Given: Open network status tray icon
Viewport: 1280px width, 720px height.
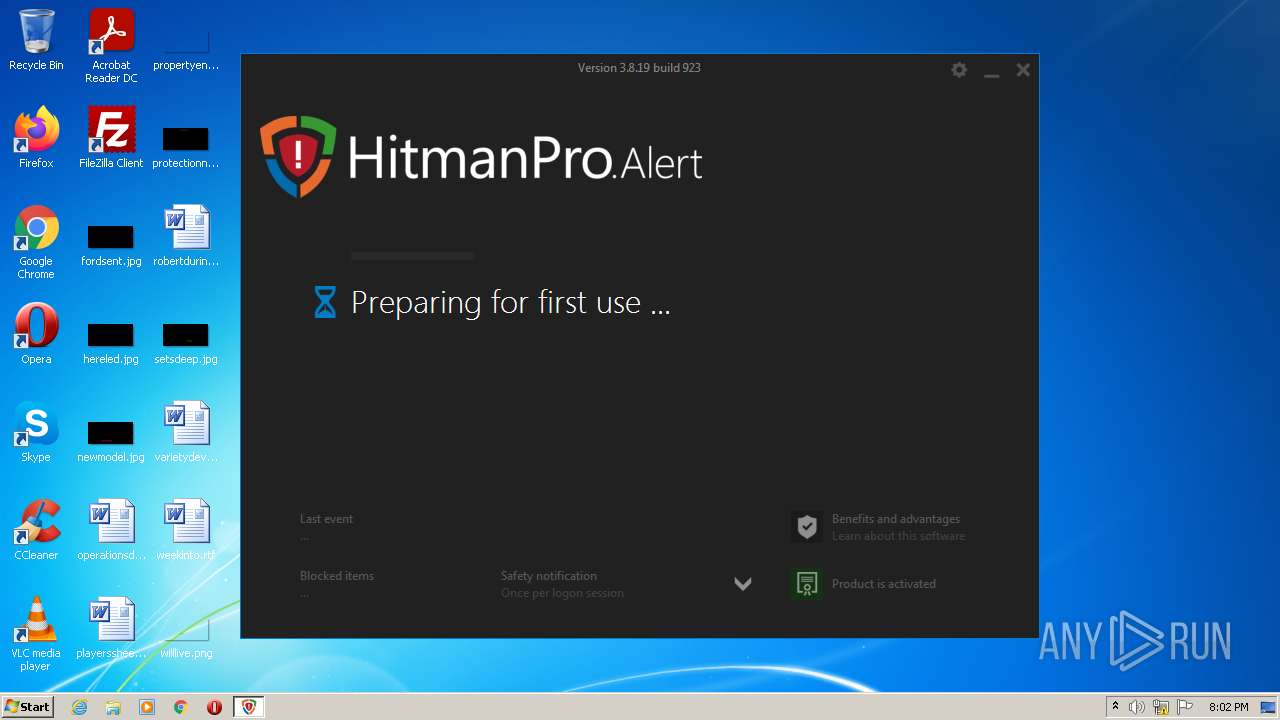Looking at the screenshot, I should pyautogui.click(x=1161, y=707).
